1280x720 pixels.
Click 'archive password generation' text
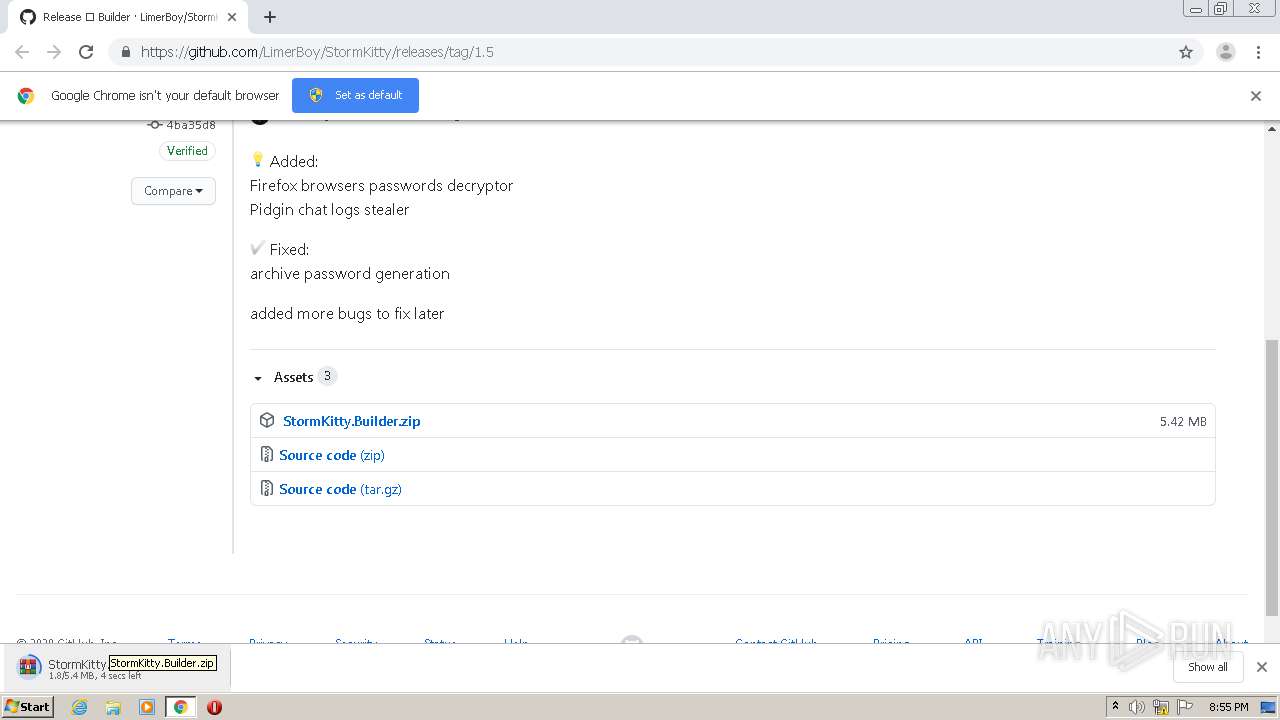pyautogui.click(x=350, y=273)
